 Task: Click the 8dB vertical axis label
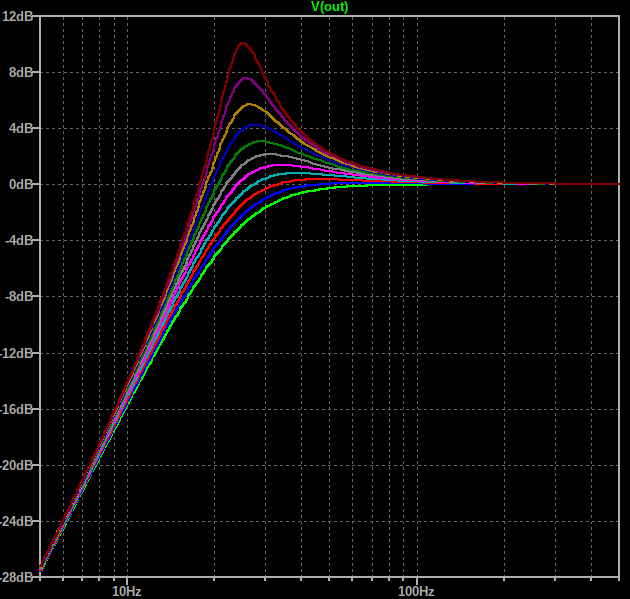(21, 72)
